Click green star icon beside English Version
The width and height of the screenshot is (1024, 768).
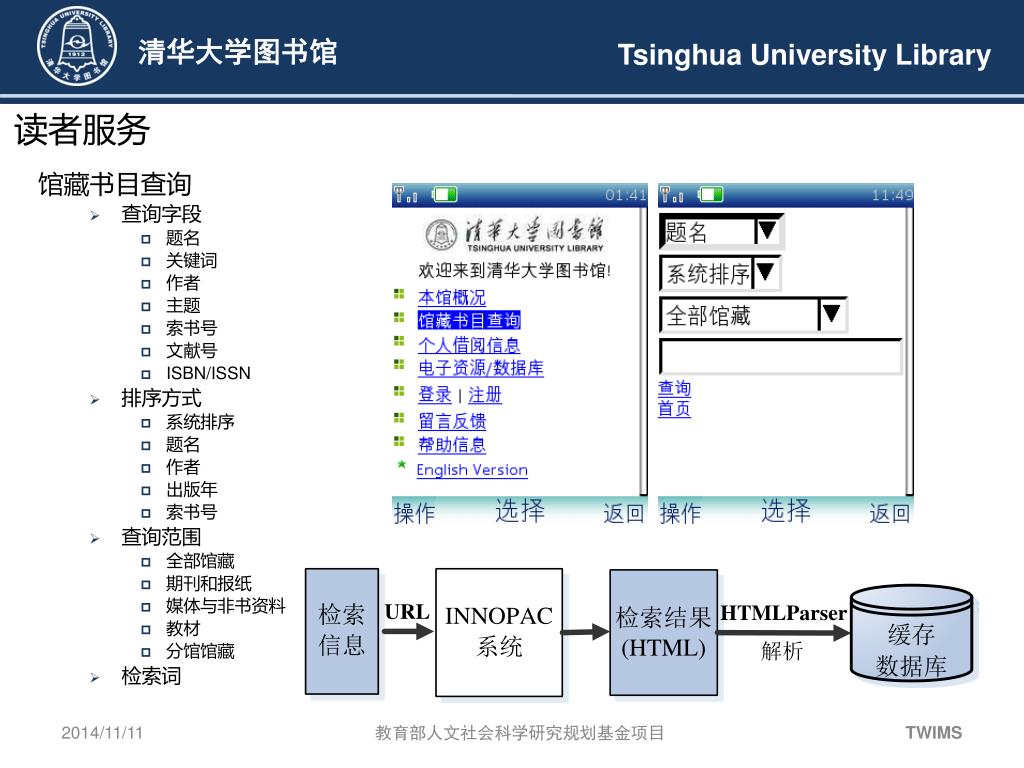[402, 465]
